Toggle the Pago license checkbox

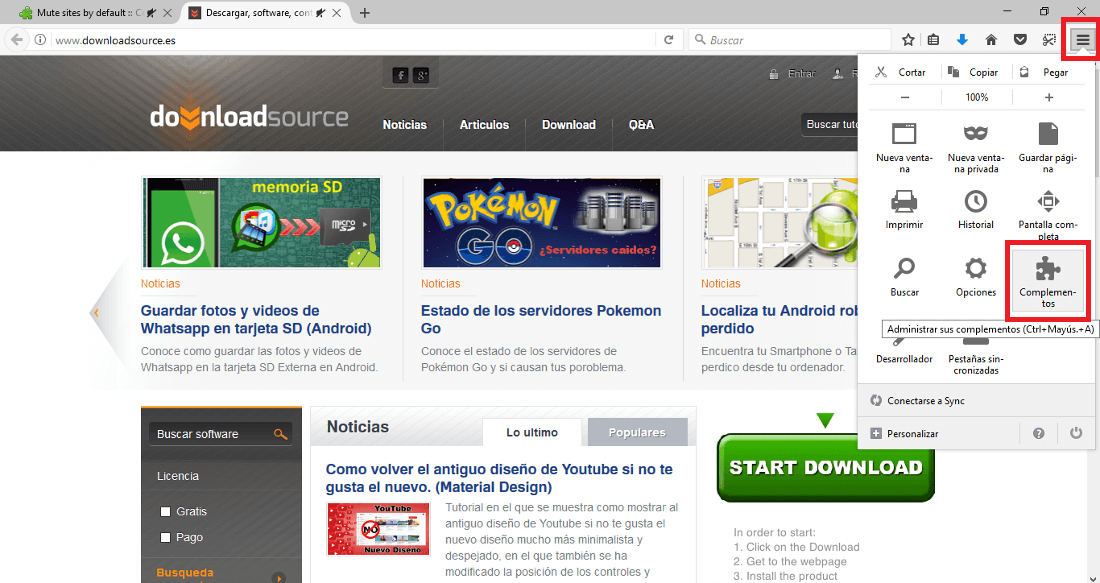point(166,537)
